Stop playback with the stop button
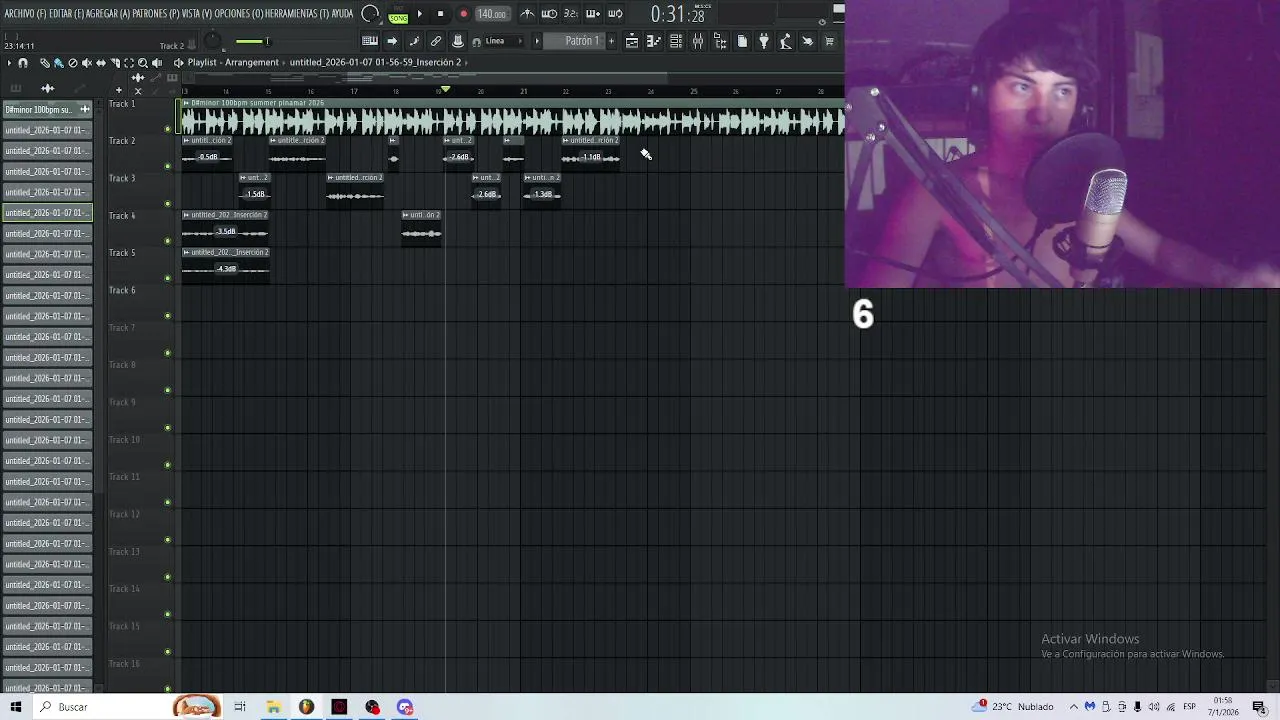The height and width of the screenshot is (720, 1280). 441,14
